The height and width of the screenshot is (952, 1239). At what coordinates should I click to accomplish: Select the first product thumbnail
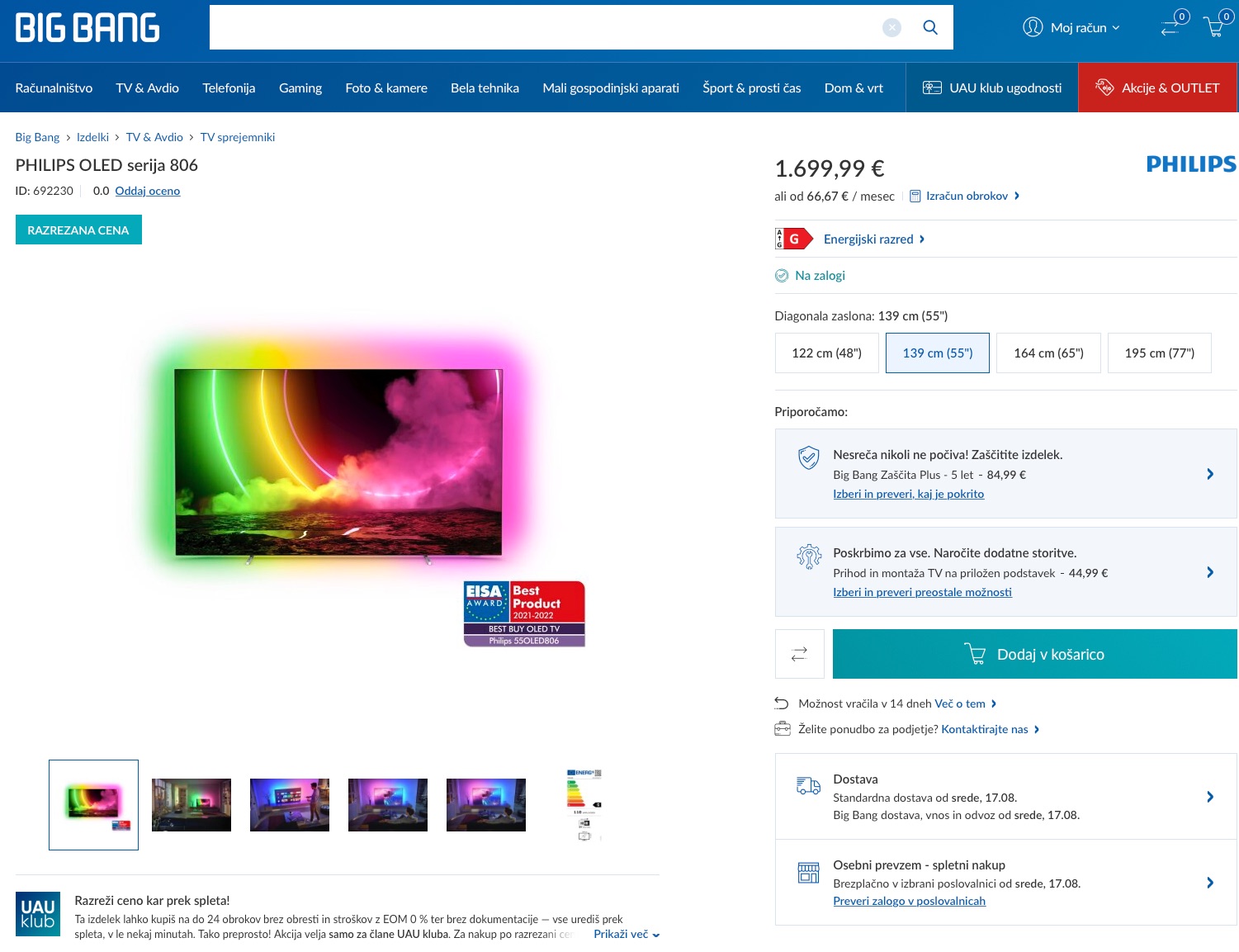click(x=93, y=805)
